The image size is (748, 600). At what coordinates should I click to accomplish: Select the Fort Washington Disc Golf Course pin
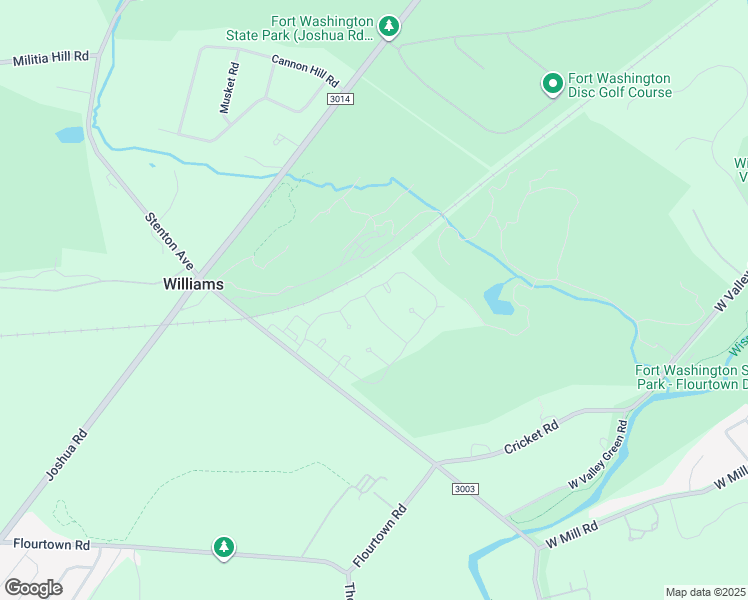tap(553, 84)
